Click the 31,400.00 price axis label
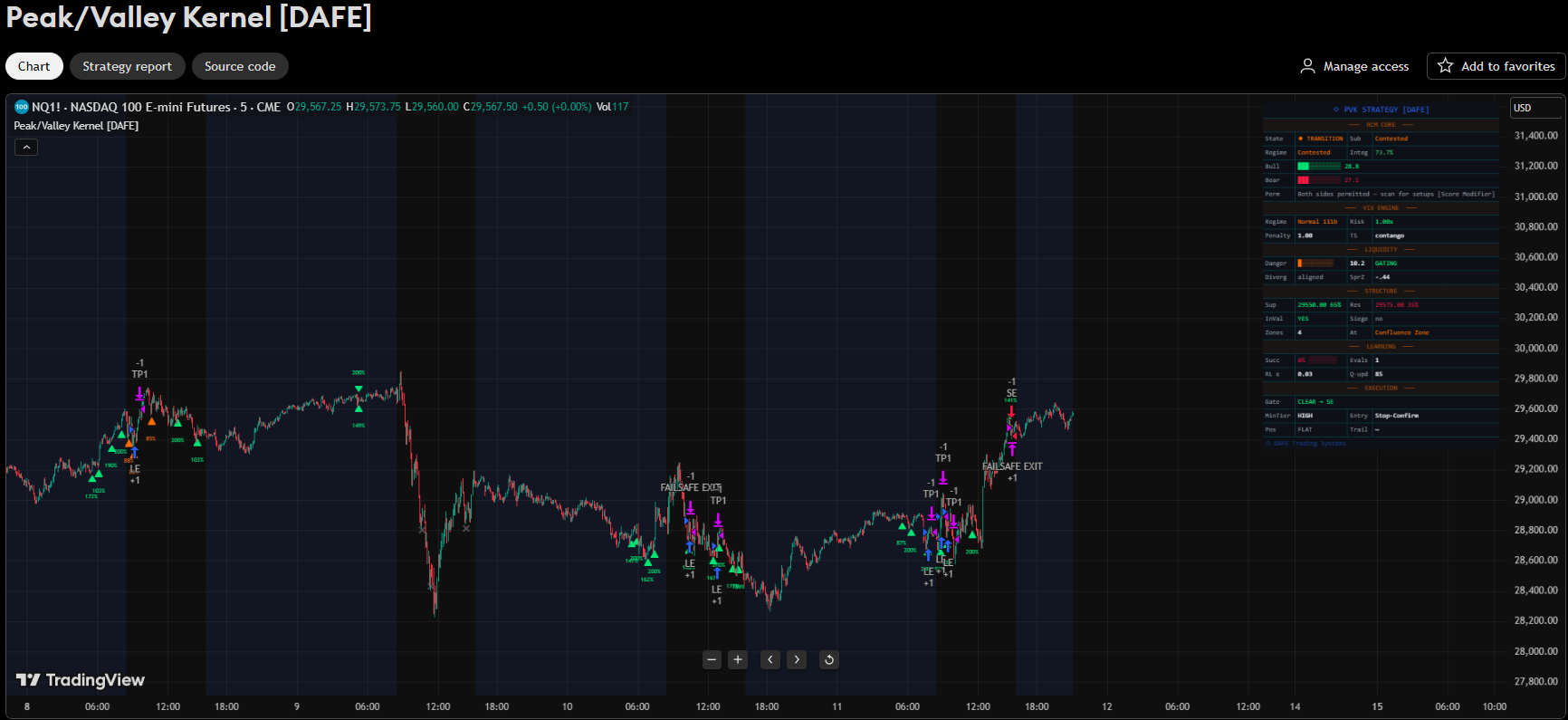The image size is (1568, 720). click(x=1536, y=136)
